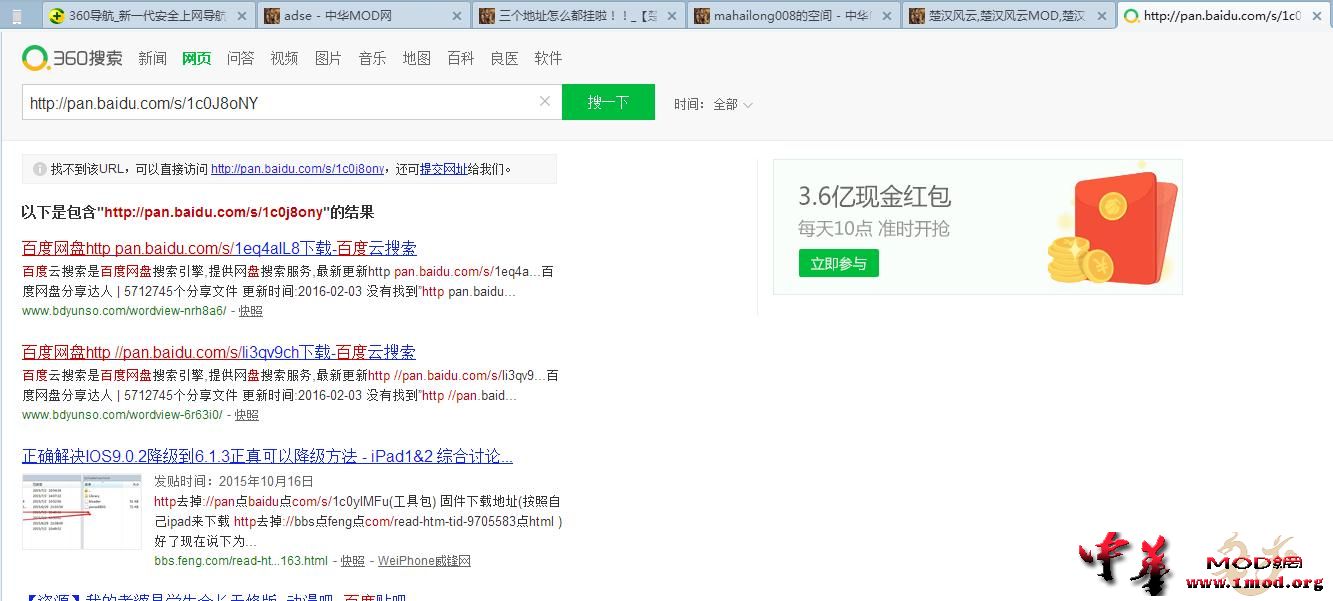Visit the direct pan.baidu.com/s/1c0j8ony link

pyautogui.click(x=297, y=169)
